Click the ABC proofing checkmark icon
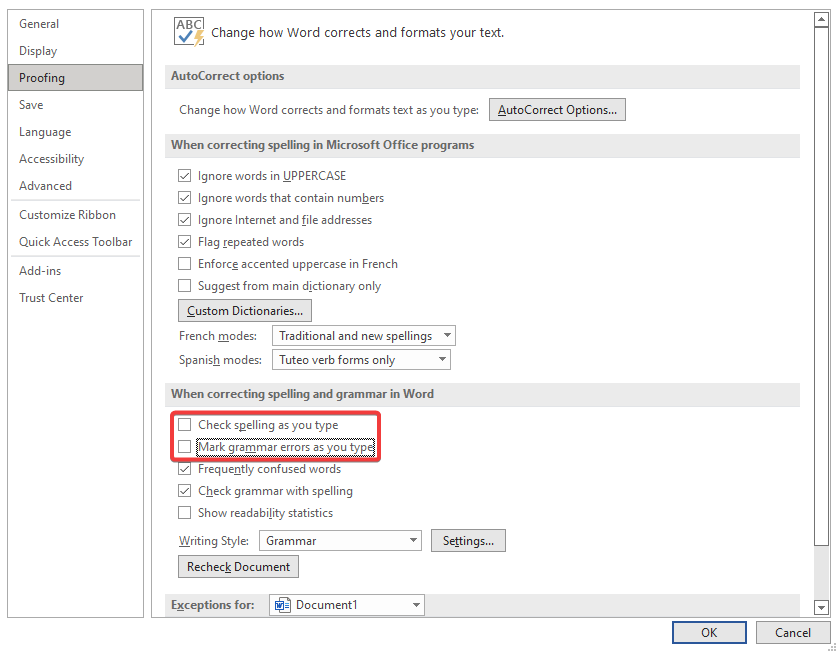This screenshot has width=838, height=653. coord(188,31)
